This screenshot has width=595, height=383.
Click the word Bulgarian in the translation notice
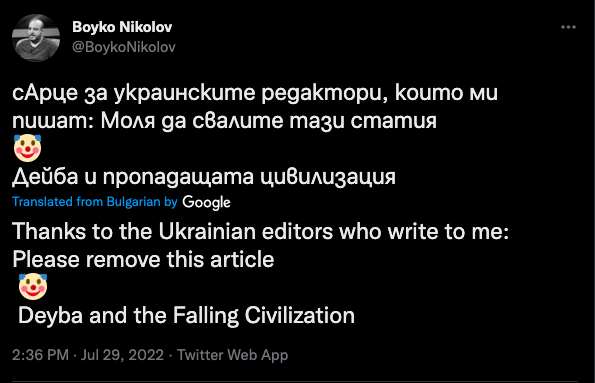[x=134, y=202]
